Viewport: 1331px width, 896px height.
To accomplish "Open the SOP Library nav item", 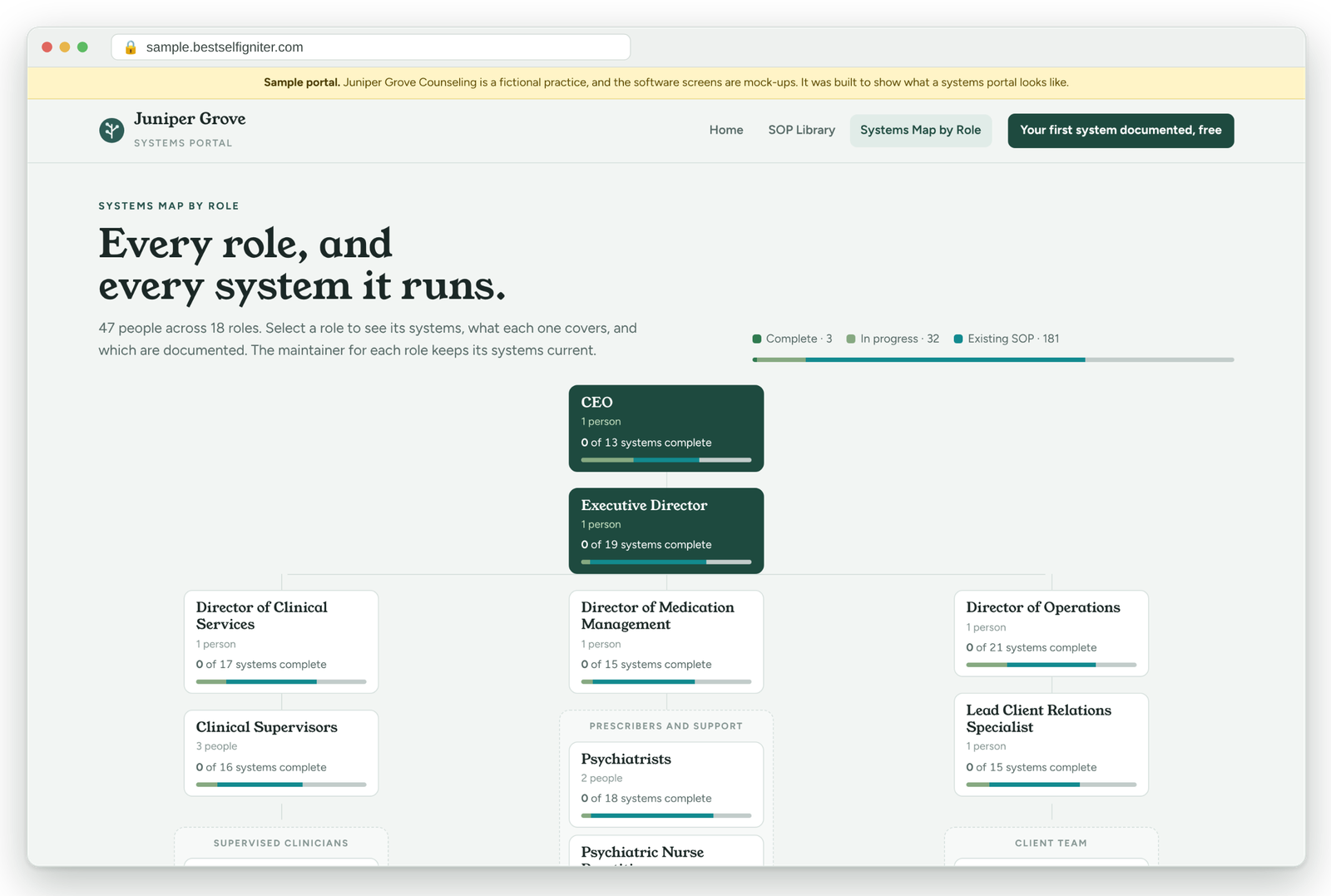I will (x=801, y=130).
